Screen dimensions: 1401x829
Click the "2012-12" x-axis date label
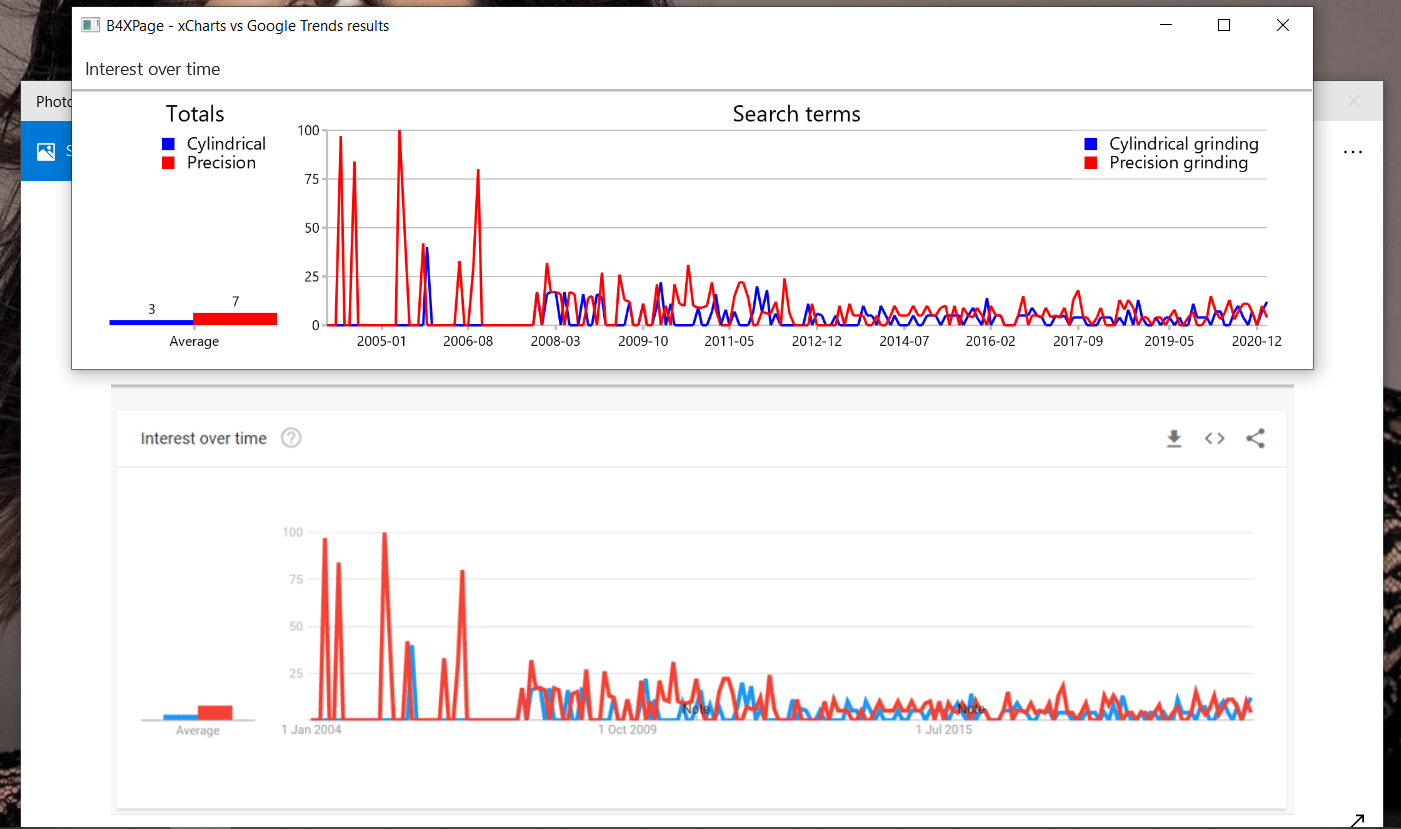pos(817,341)
